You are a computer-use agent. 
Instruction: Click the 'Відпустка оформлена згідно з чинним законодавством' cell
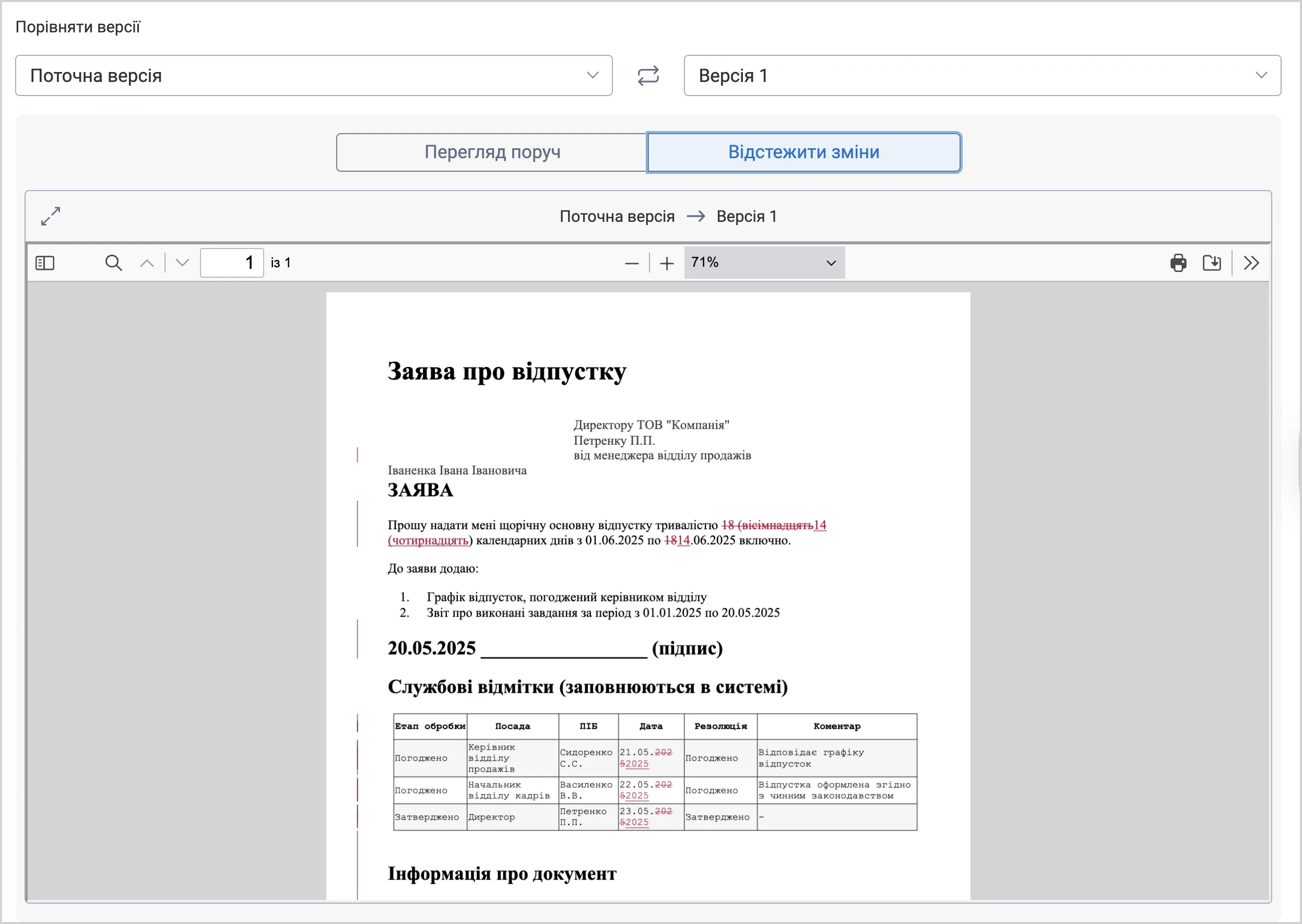pos(837,790)
